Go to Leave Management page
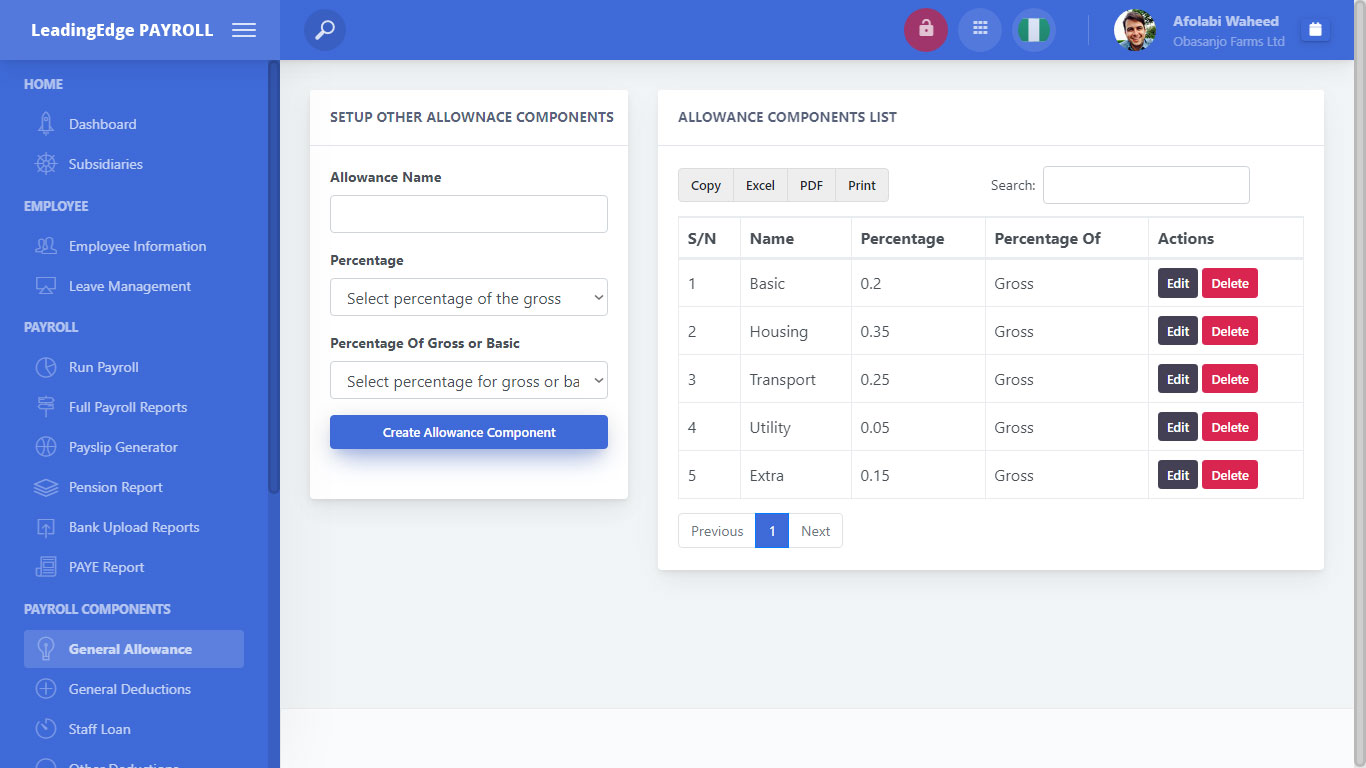This screenshot has height=768, width=1366. click(129, 286)
